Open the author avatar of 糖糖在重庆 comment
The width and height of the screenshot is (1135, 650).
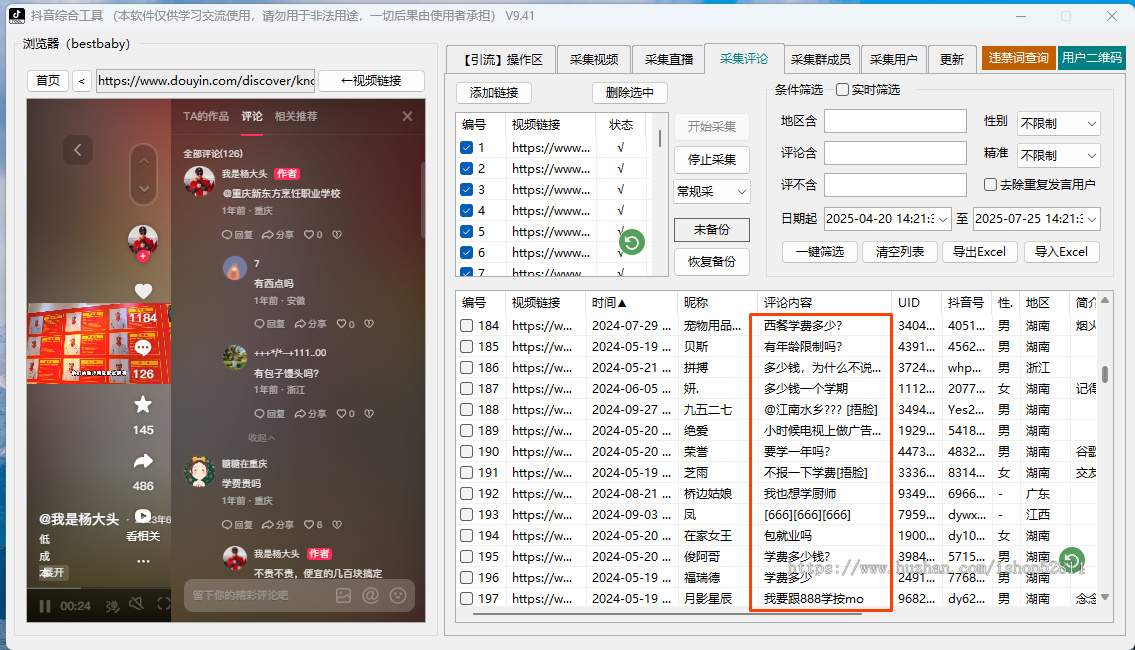(x=199, y=473)
